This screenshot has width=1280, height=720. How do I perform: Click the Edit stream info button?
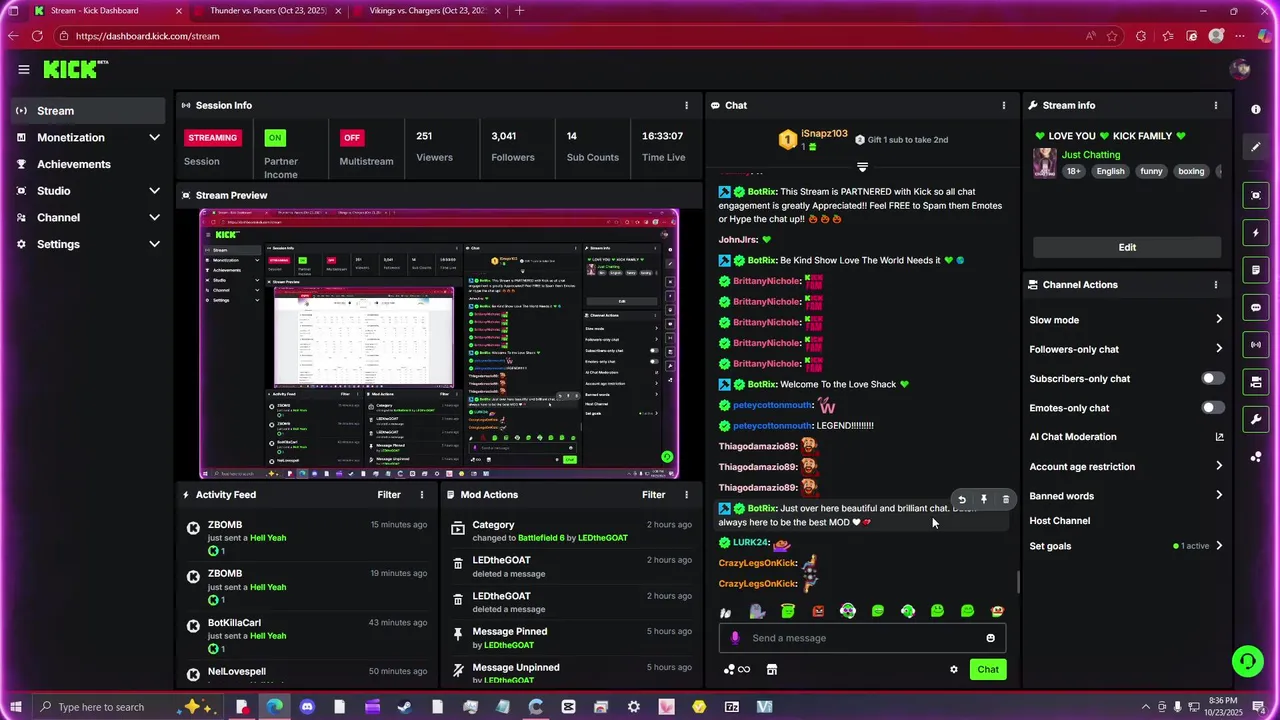click(x=1127, y=247)
